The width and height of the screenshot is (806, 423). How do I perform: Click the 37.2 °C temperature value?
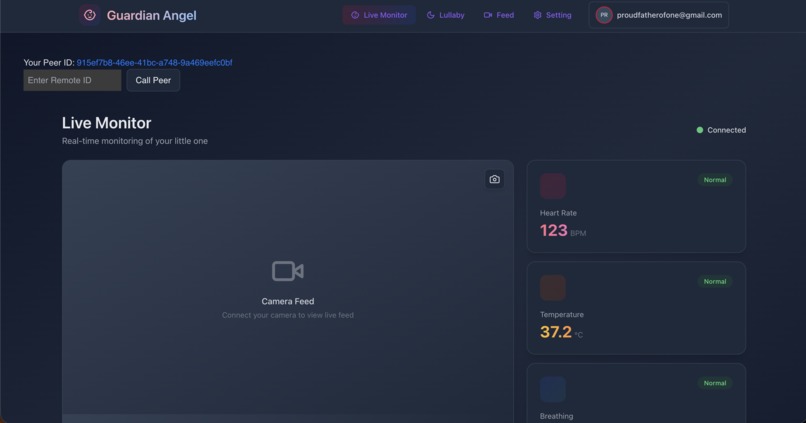pos(561,333)
